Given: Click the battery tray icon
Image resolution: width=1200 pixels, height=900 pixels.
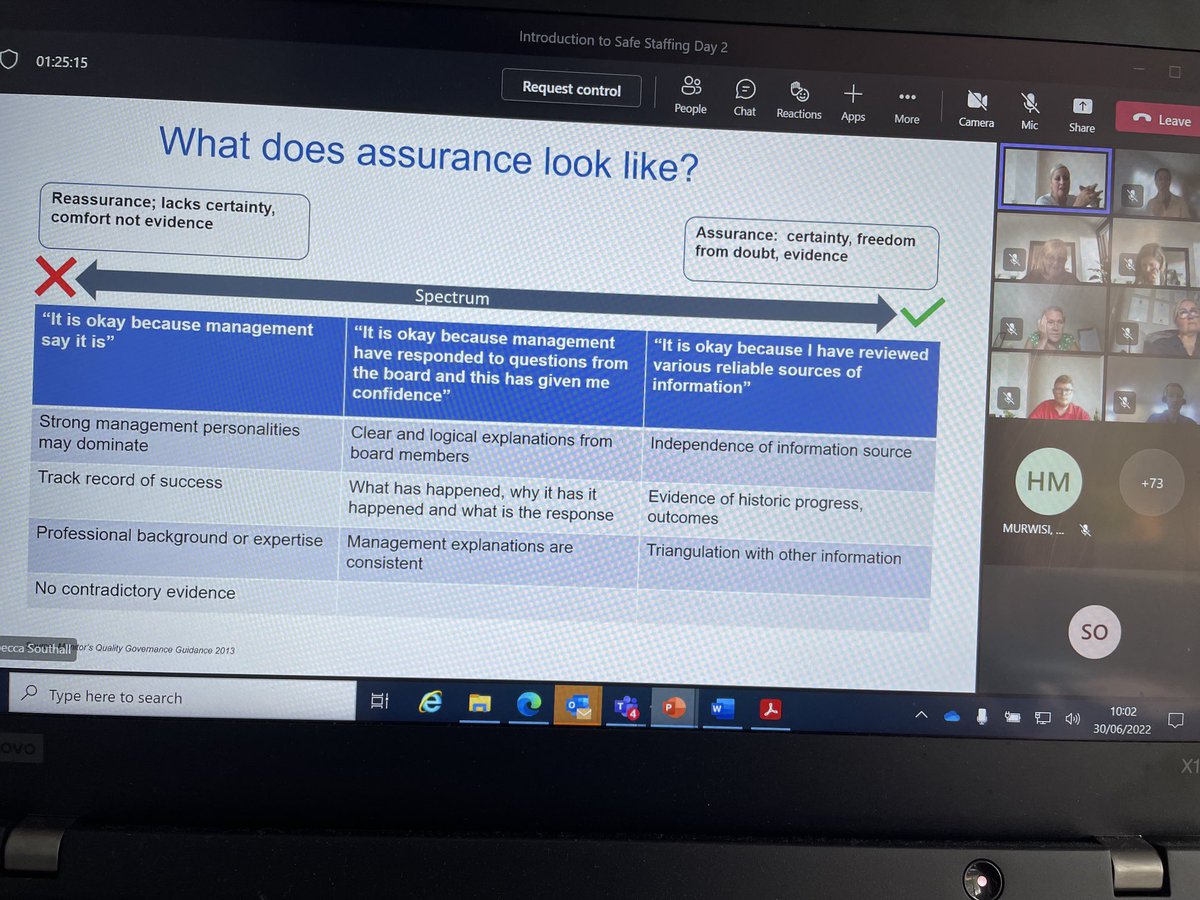Looking at the screenshot, I should pyautogui.click(x=1012, y=717).
